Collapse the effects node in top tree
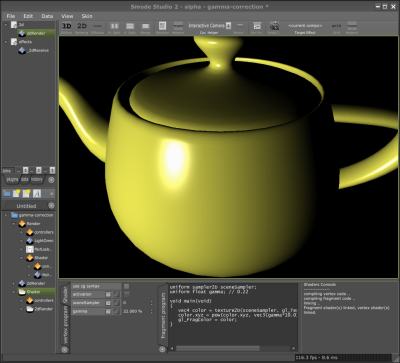 pos(6,42)
